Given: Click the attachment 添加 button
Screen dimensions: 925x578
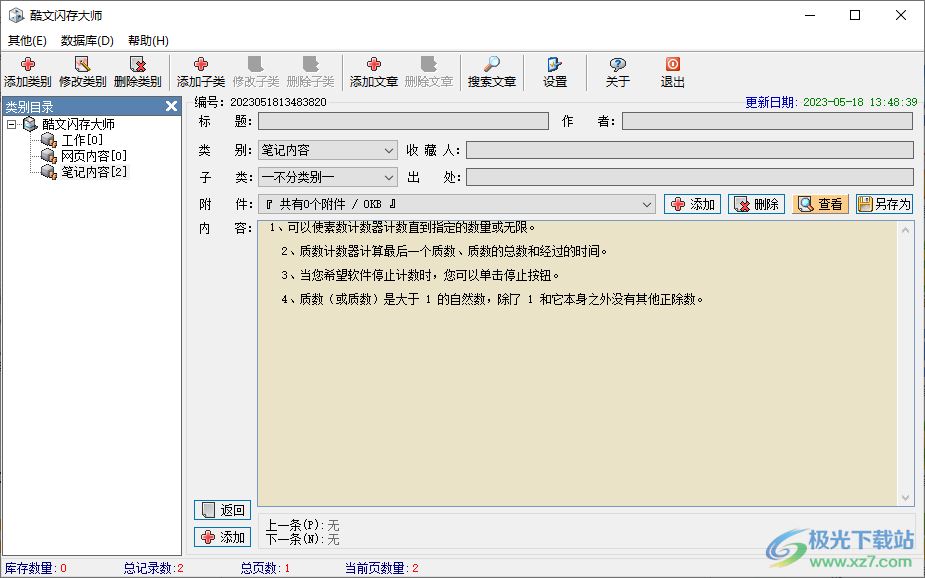Looking at the screenshot, I should tap(693, 204).
